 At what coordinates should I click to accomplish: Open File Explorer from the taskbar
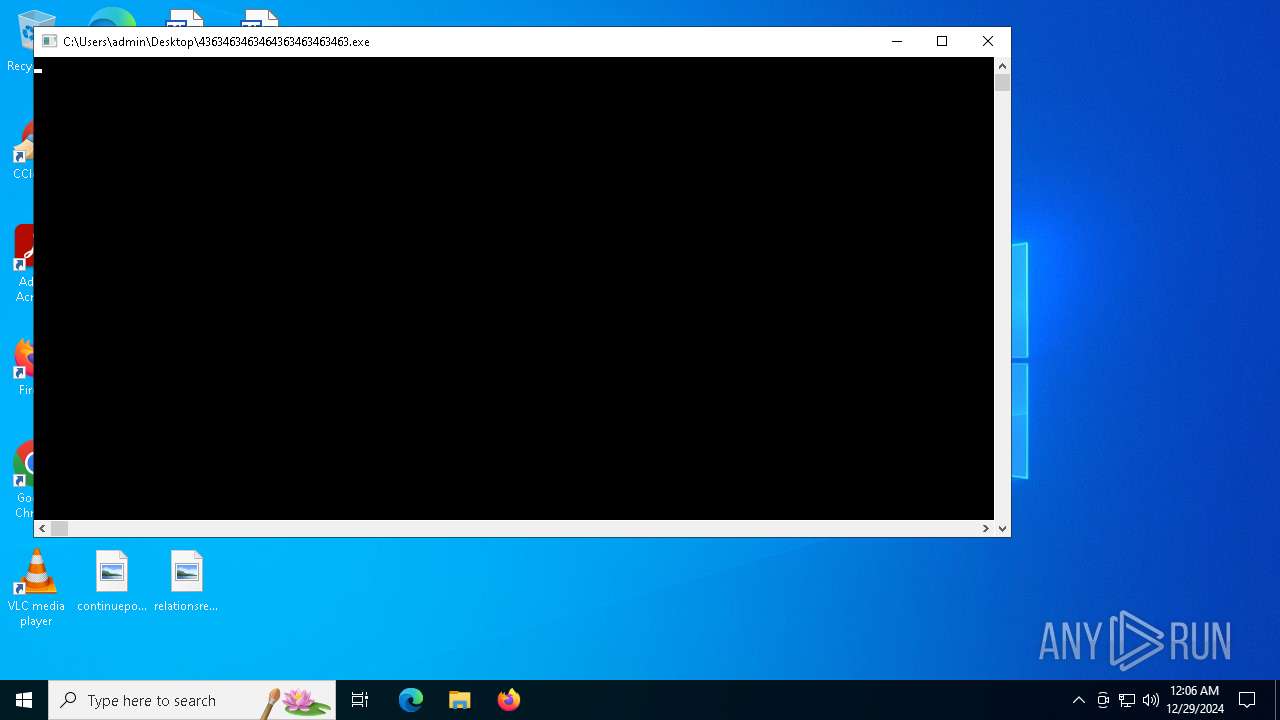click(459, 700)
